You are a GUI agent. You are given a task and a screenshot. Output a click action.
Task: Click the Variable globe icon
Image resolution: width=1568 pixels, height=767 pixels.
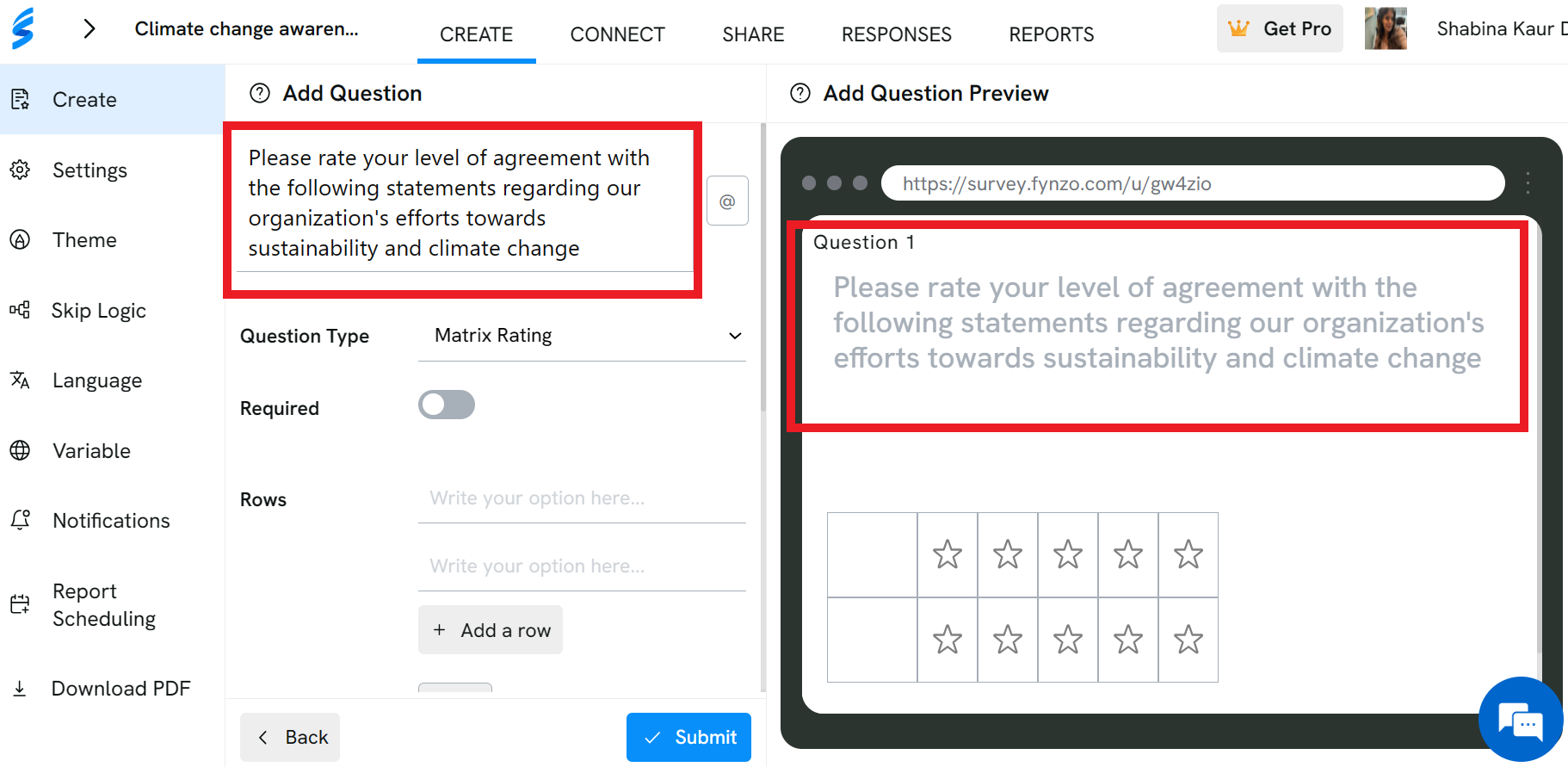pos(20,450)
